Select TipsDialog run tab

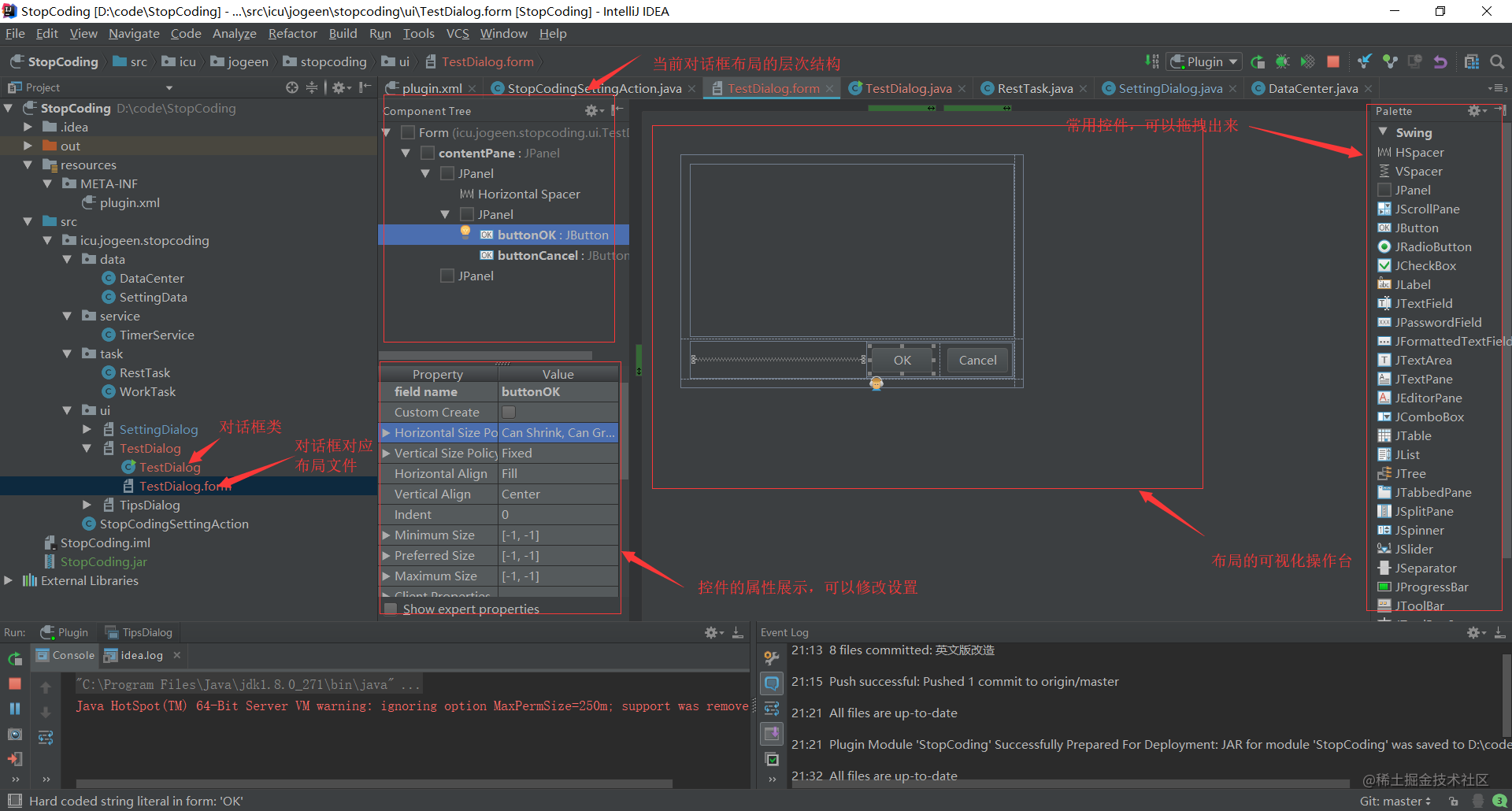click(139, 632)
